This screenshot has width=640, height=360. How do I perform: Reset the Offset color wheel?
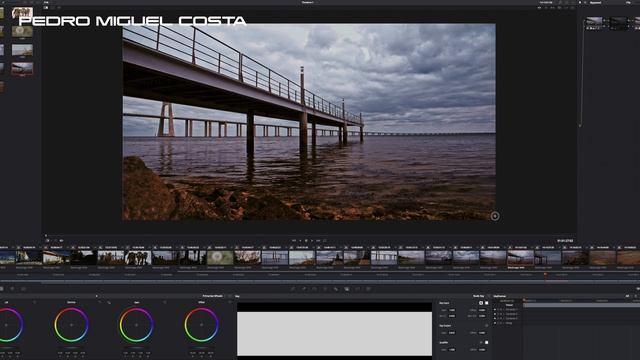[x=230, y=302]
